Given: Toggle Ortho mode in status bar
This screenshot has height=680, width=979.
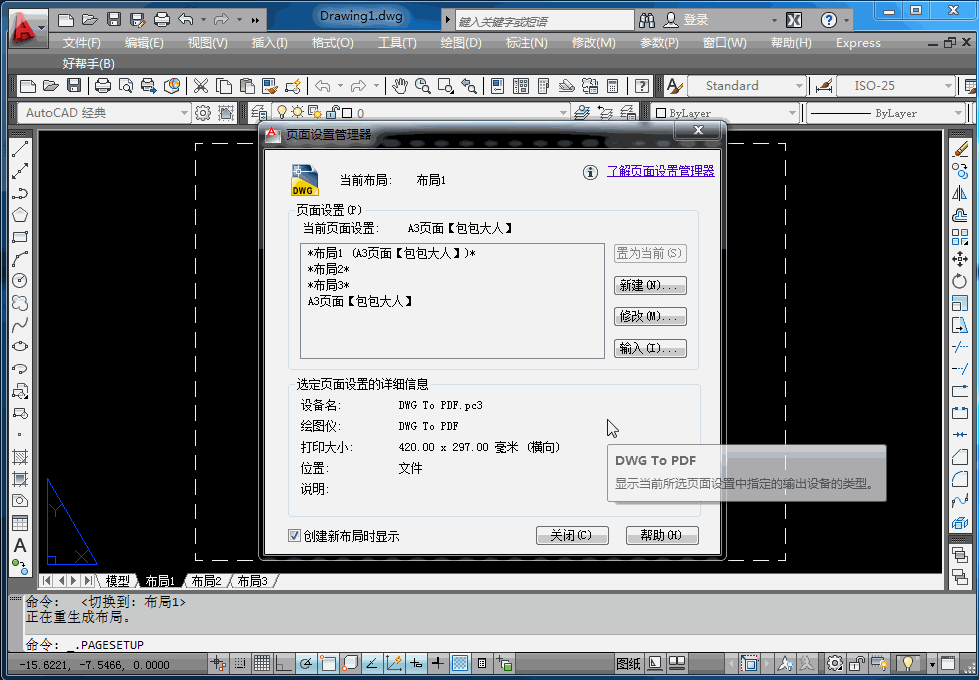Looking at the screenshot, I should pyautogui.click(x=283, y=663).
